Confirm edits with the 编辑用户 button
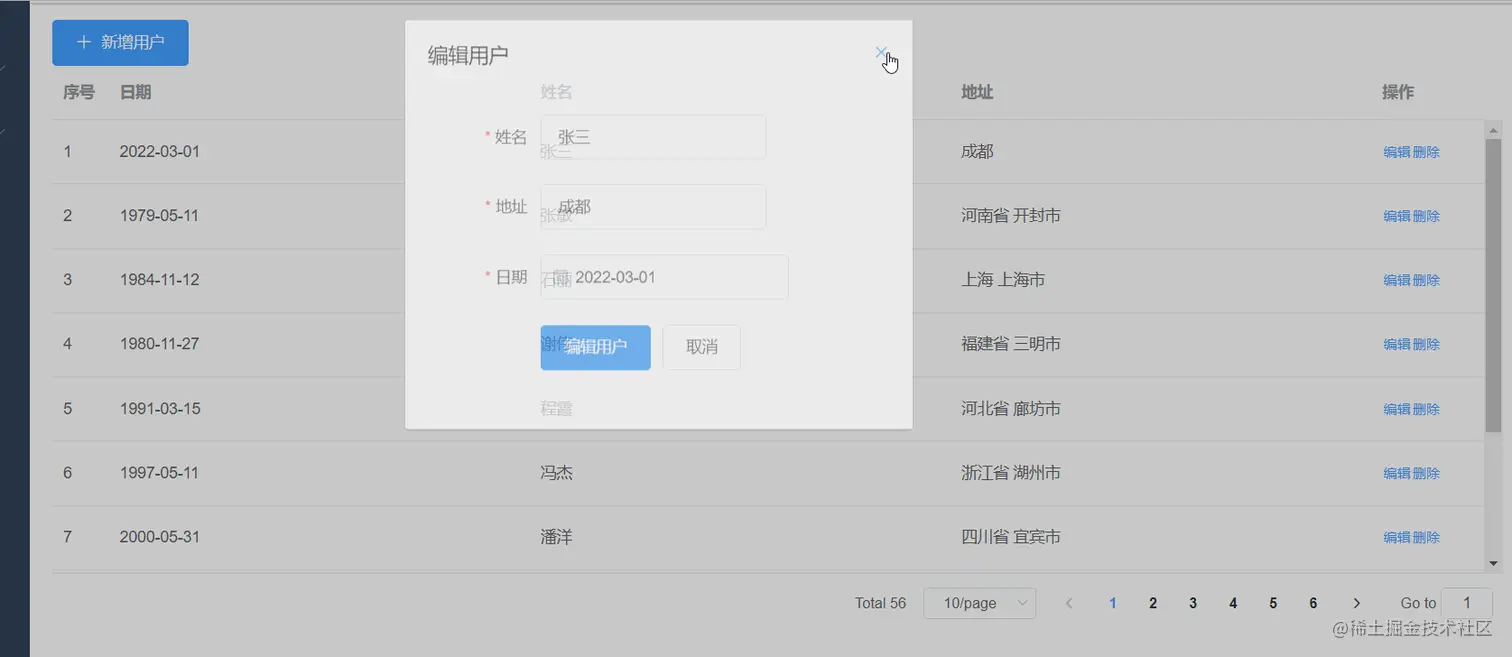Image resolution: width=1512 pixels, height=657 pixels. point(595,347)
